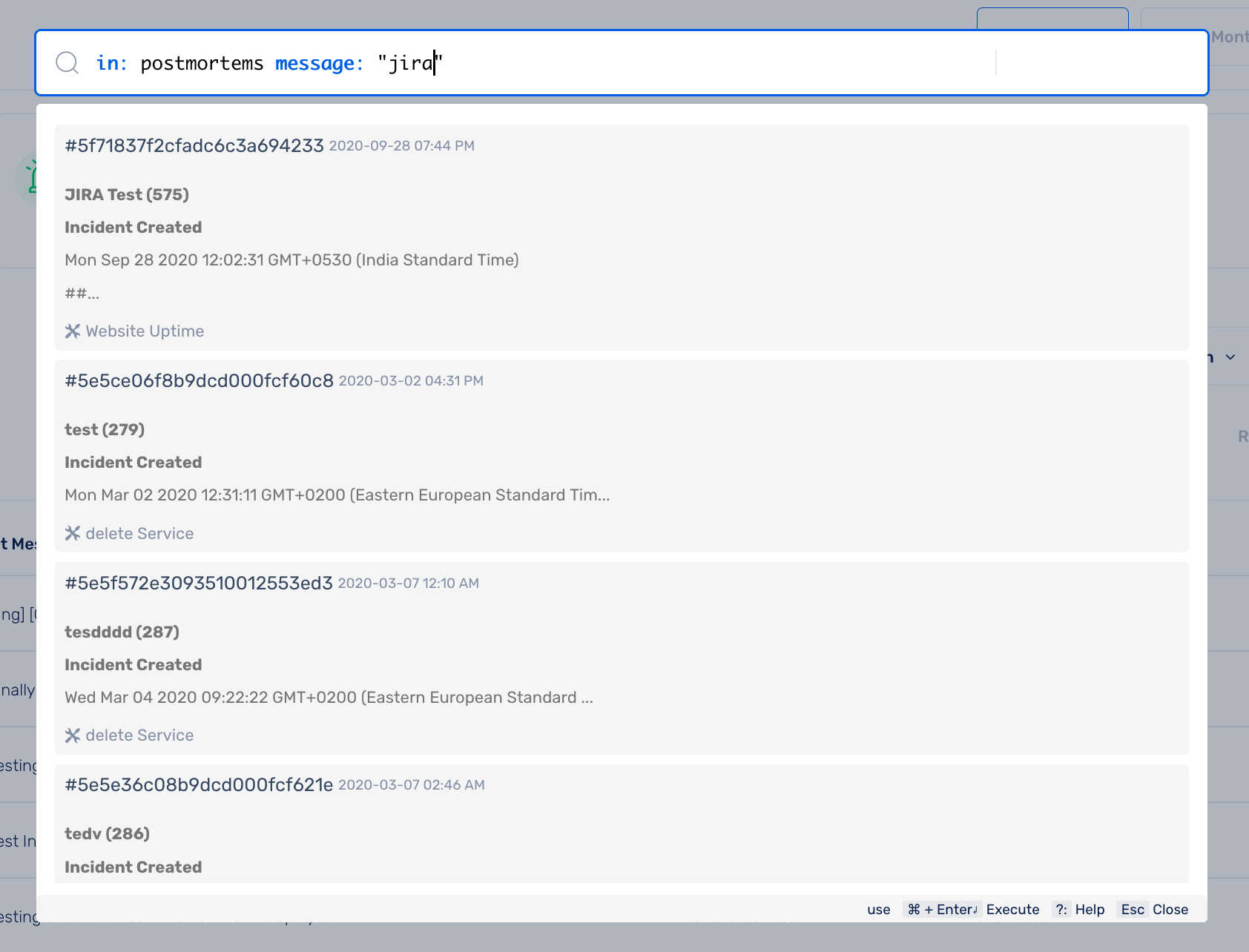The width and height of the screenshot is (1249, 952).
Task: Select the Website Uptime service label
Action: pyautogui.click(x=145, y=331)
